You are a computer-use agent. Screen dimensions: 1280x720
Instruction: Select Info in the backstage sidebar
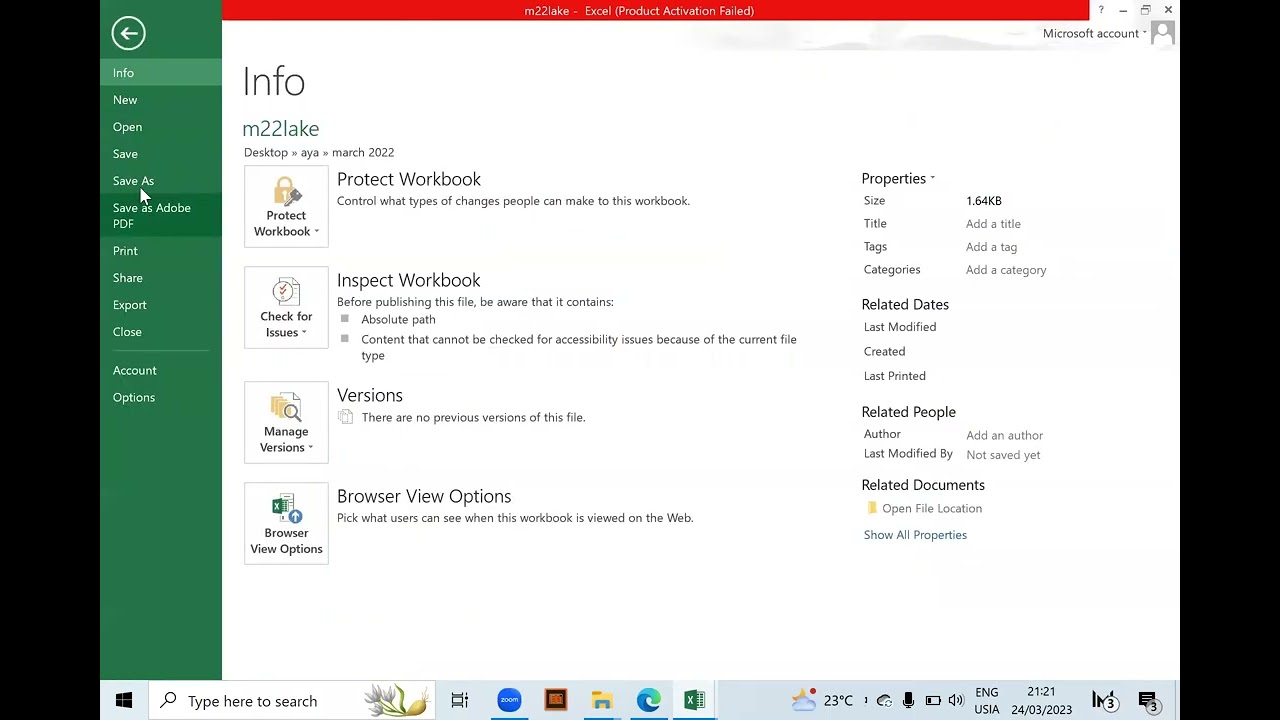click(161, 73)
